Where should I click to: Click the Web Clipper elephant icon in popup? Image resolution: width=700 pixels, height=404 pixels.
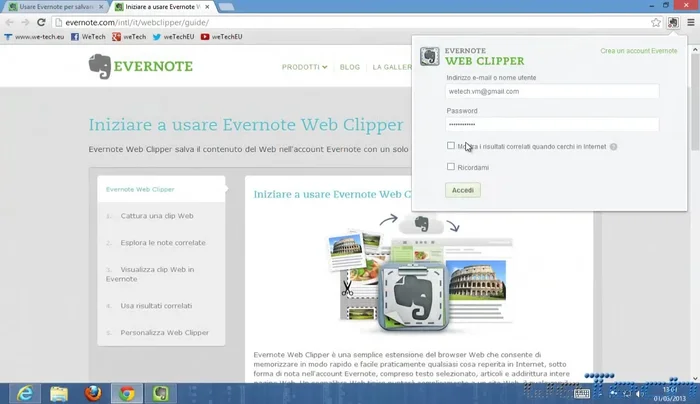pos(429,56)
